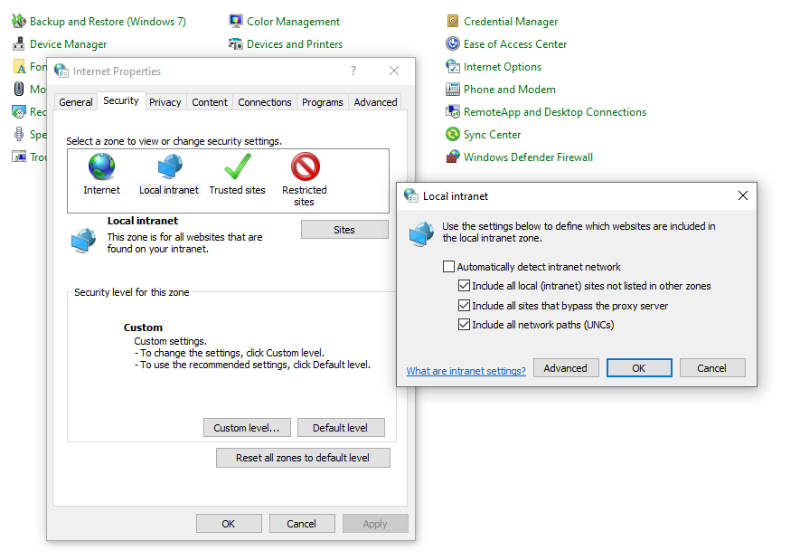The width and height of the screenshot is (800, 560).
Task: Select the Restricted sites zone icon
Action: click(304, 167)
